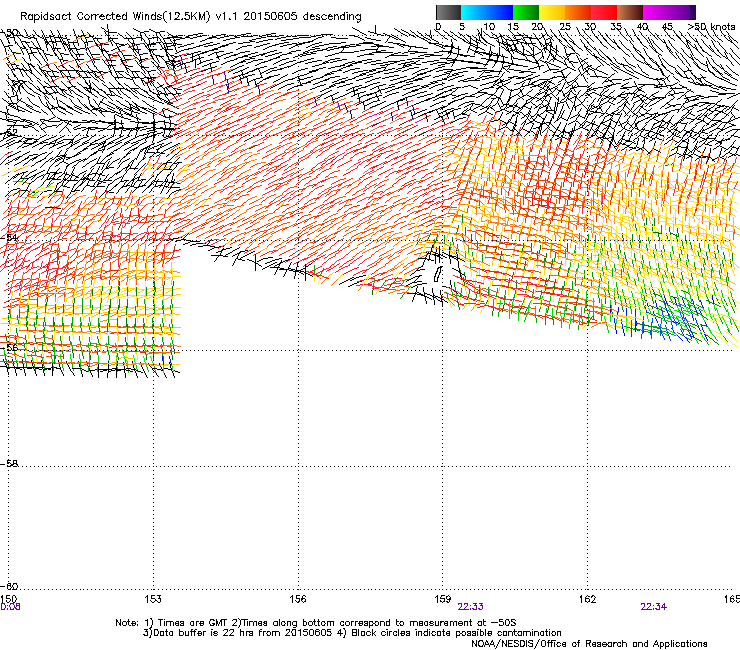Viewport: 740px width, 650px height.
Task: Click the legend tick label '25'
Action: (x=565, y=27)
